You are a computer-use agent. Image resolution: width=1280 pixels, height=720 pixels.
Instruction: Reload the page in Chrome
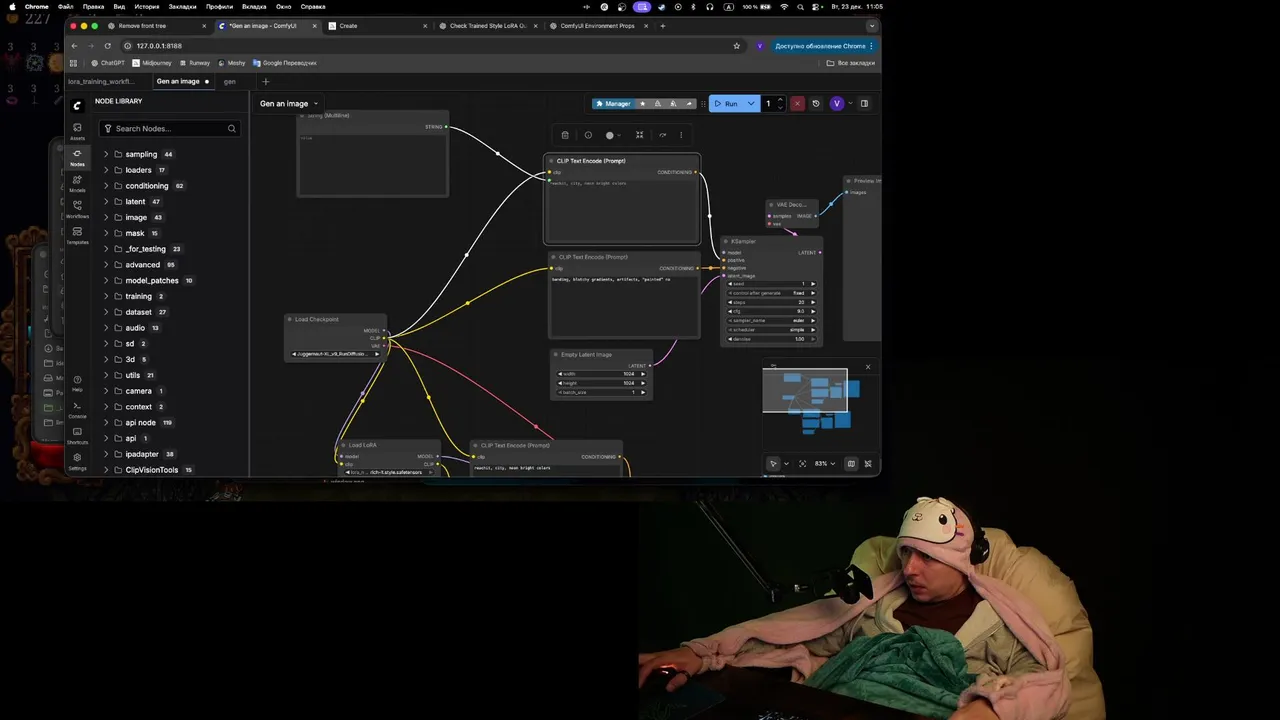(107, 46)
